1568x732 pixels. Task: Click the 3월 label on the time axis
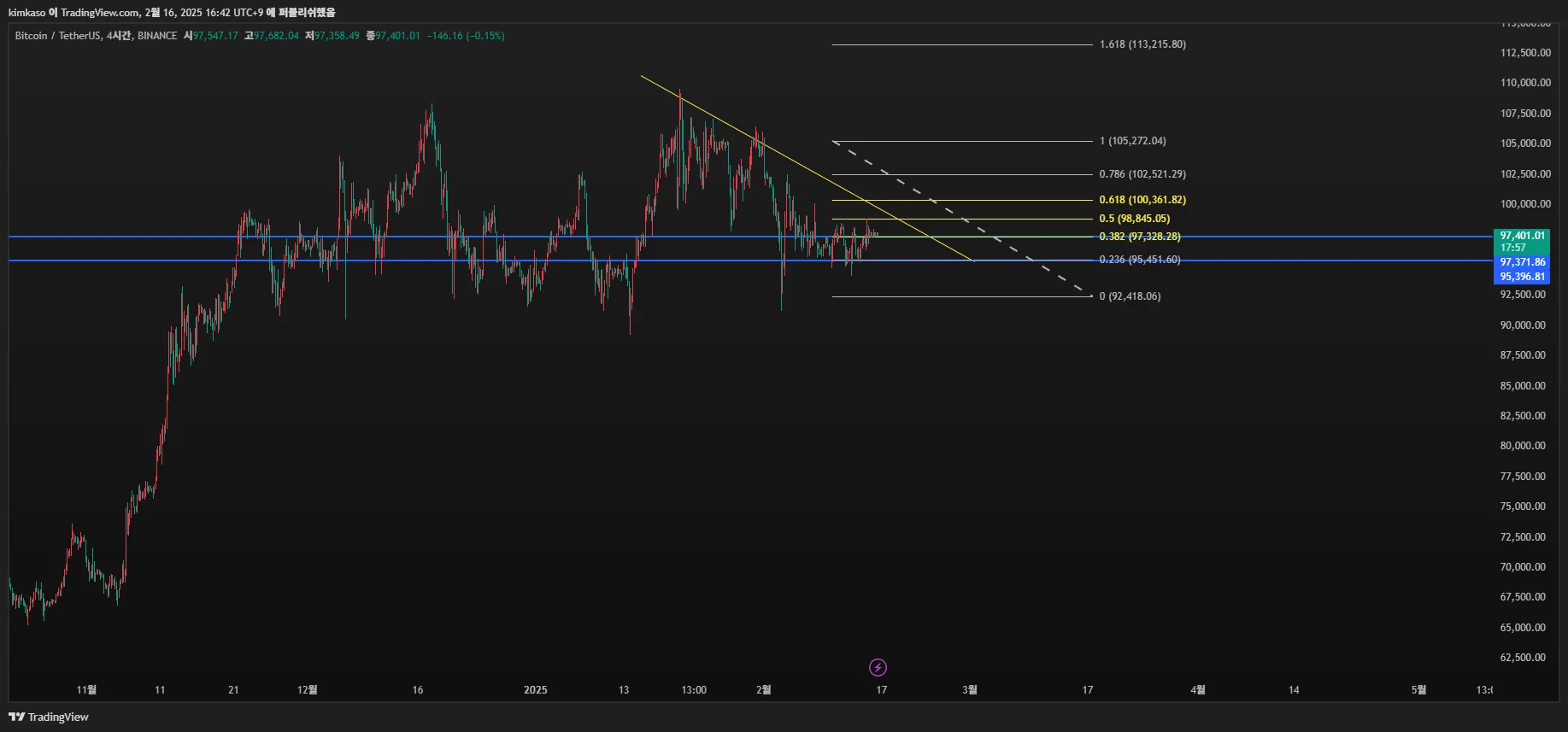coord(970,690)
